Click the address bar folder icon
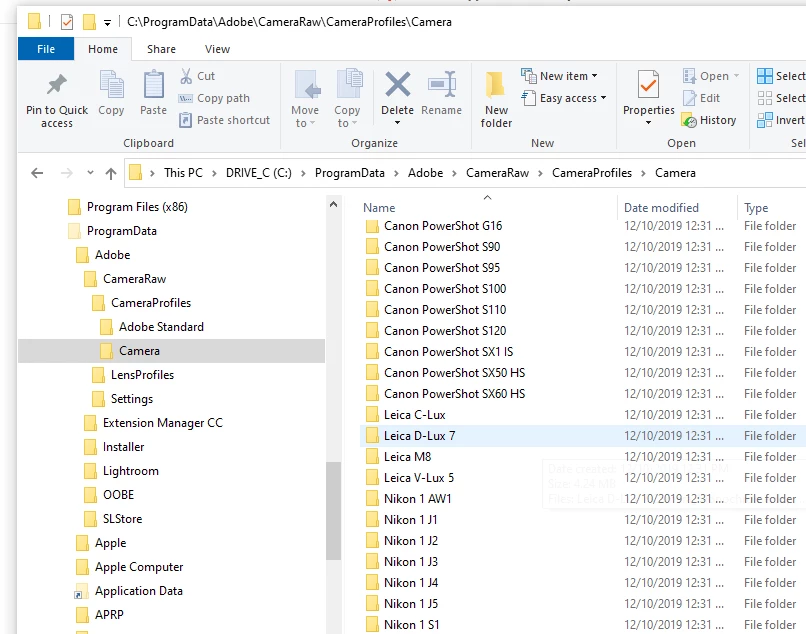This screenshot has height=634, width=806. tap(135, 173)
